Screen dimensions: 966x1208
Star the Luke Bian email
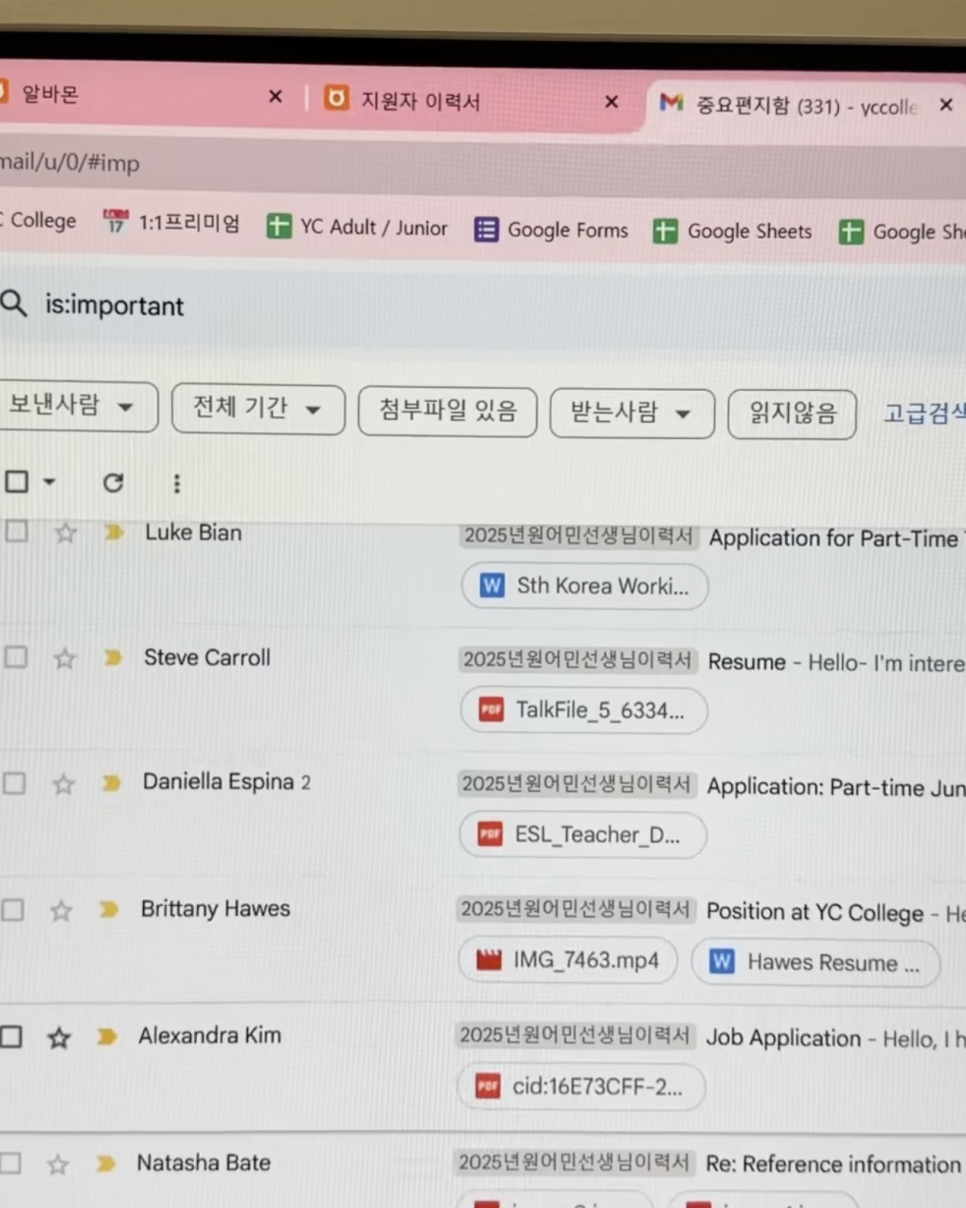pos(65,533)
